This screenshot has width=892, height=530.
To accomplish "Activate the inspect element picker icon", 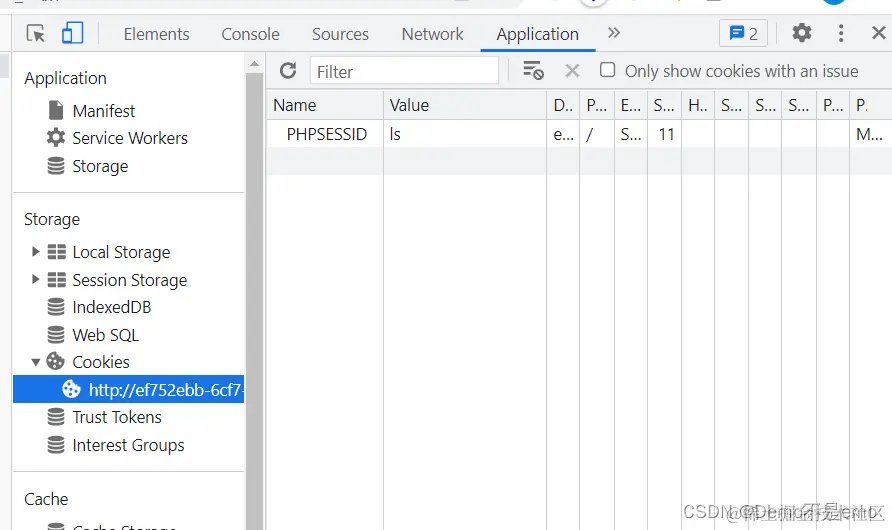I will tap(35, 34).
